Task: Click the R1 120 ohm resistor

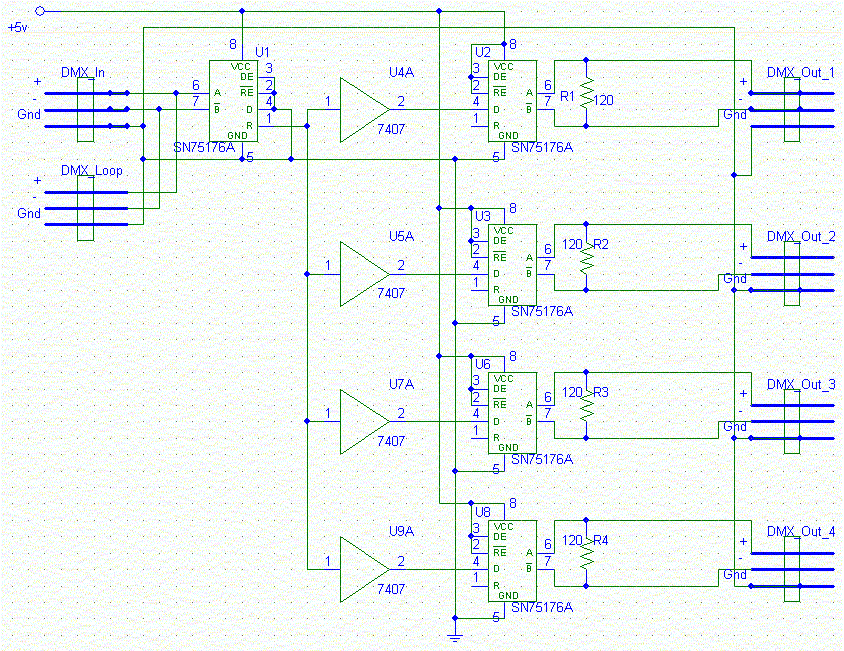Action: click(586, 93)
